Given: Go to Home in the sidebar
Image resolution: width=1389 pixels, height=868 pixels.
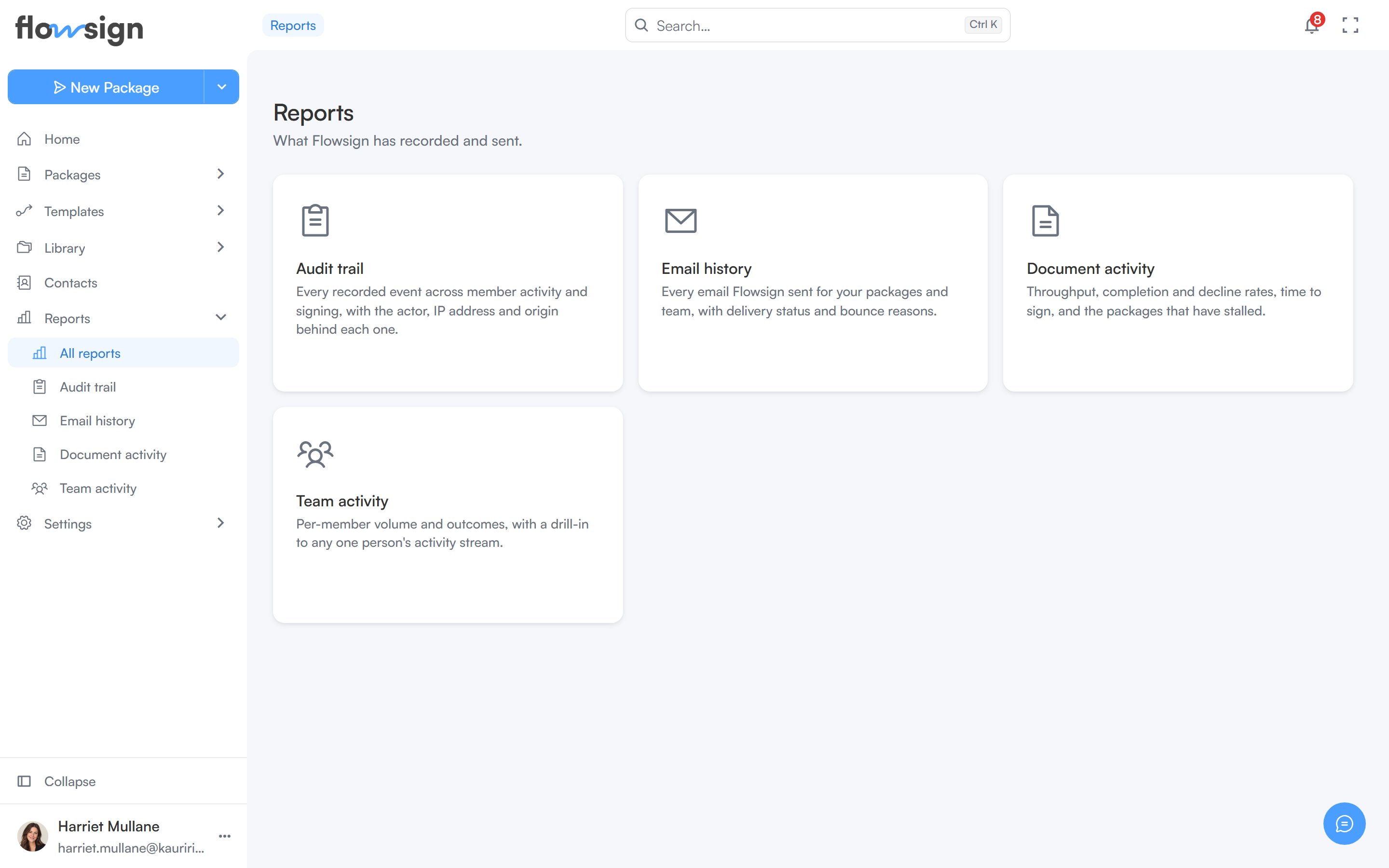Looking at the screenshot, I should coord(123,139).
